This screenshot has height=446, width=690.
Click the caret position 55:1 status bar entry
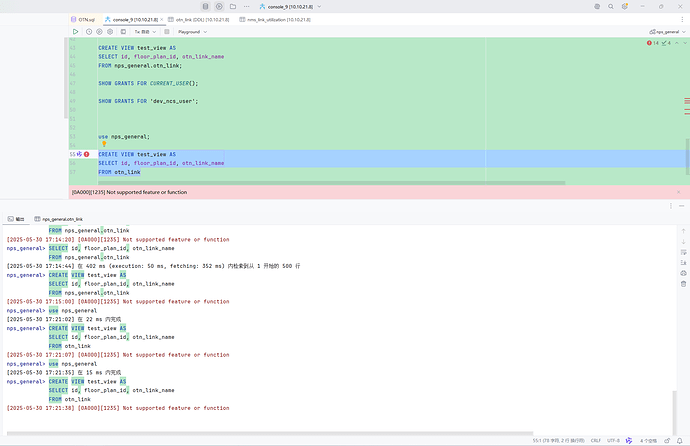(x=558, y=440)
